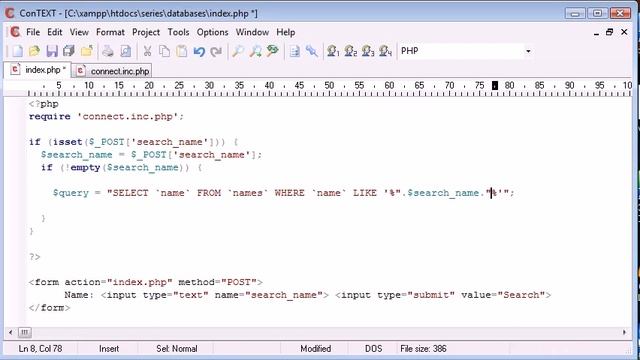Open the Options menu

[212, 32]
